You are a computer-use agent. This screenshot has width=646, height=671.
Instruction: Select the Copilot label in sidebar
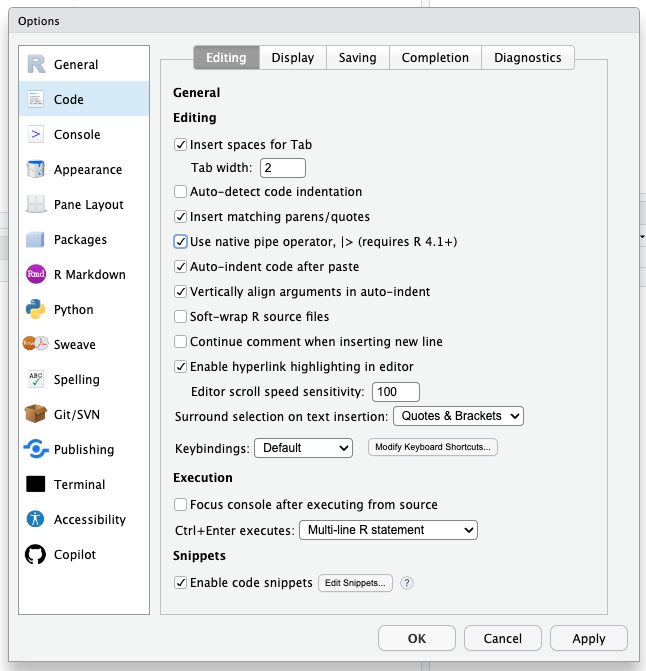(x=75, y=555)
